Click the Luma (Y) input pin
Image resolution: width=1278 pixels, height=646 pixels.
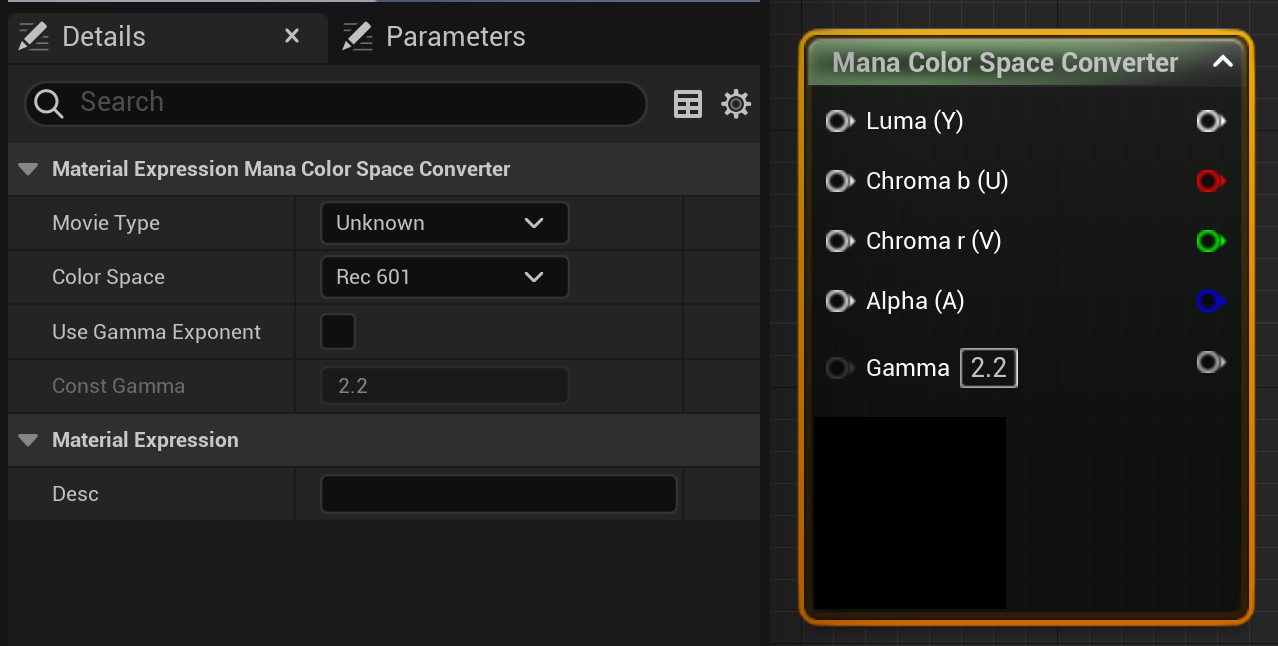(838, 121)
